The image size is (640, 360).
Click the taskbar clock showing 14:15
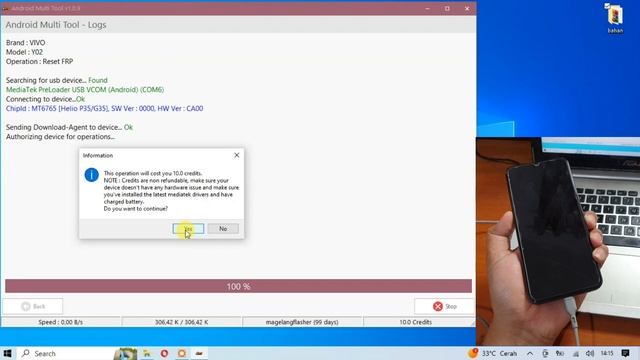tap(607, 353)
